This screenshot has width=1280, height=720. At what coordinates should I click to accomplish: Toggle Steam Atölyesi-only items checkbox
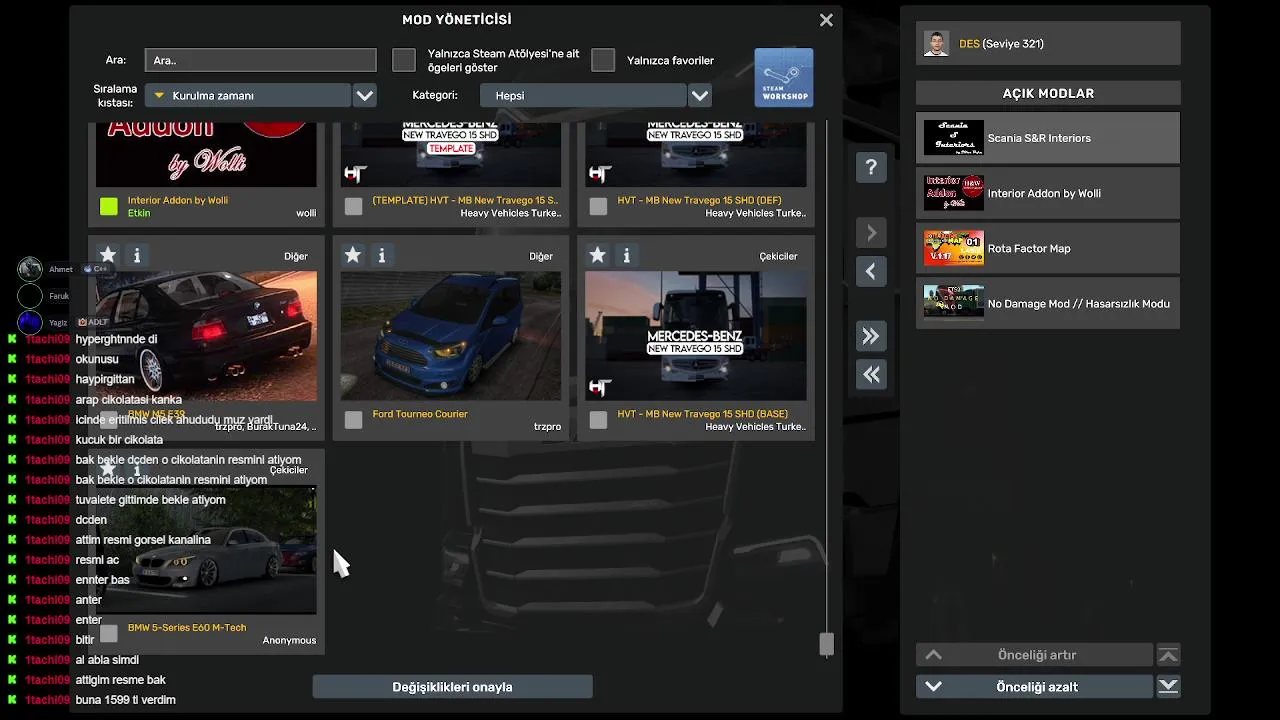(x=404, y=60)
